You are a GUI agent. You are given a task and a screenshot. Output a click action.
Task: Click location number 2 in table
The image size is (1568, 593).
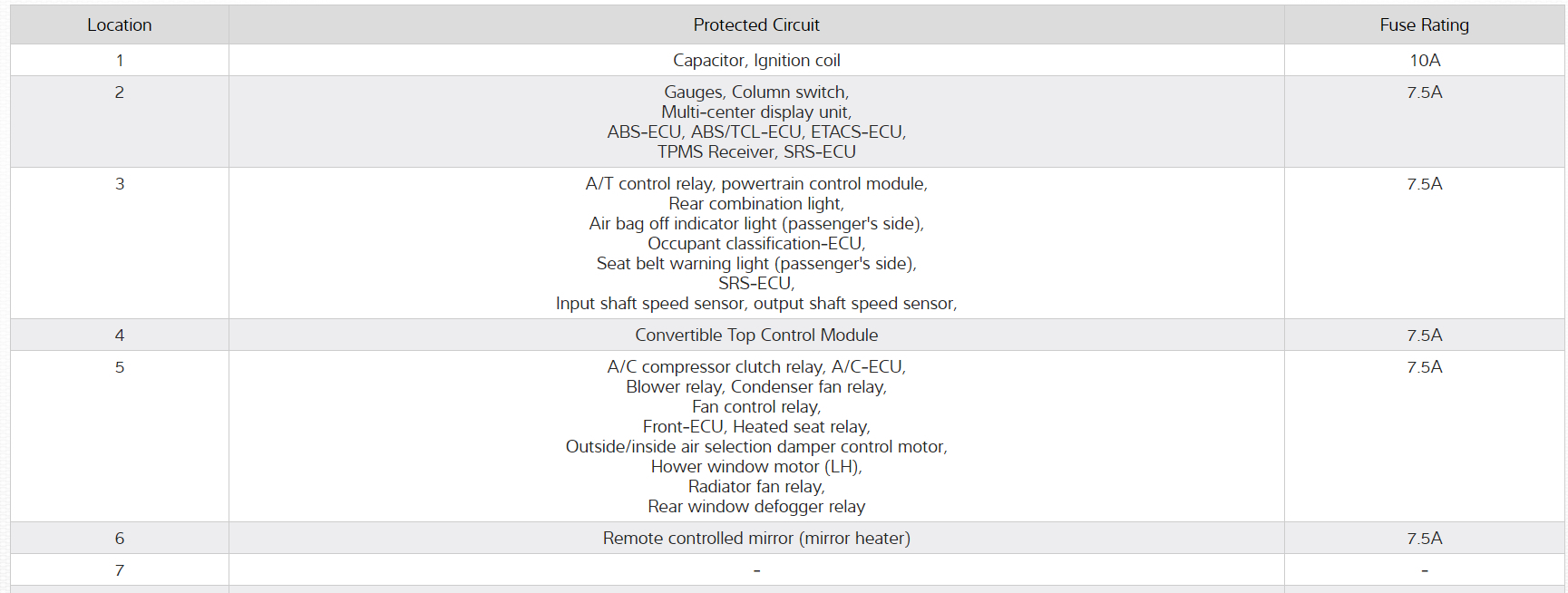(x=119, y=92)
